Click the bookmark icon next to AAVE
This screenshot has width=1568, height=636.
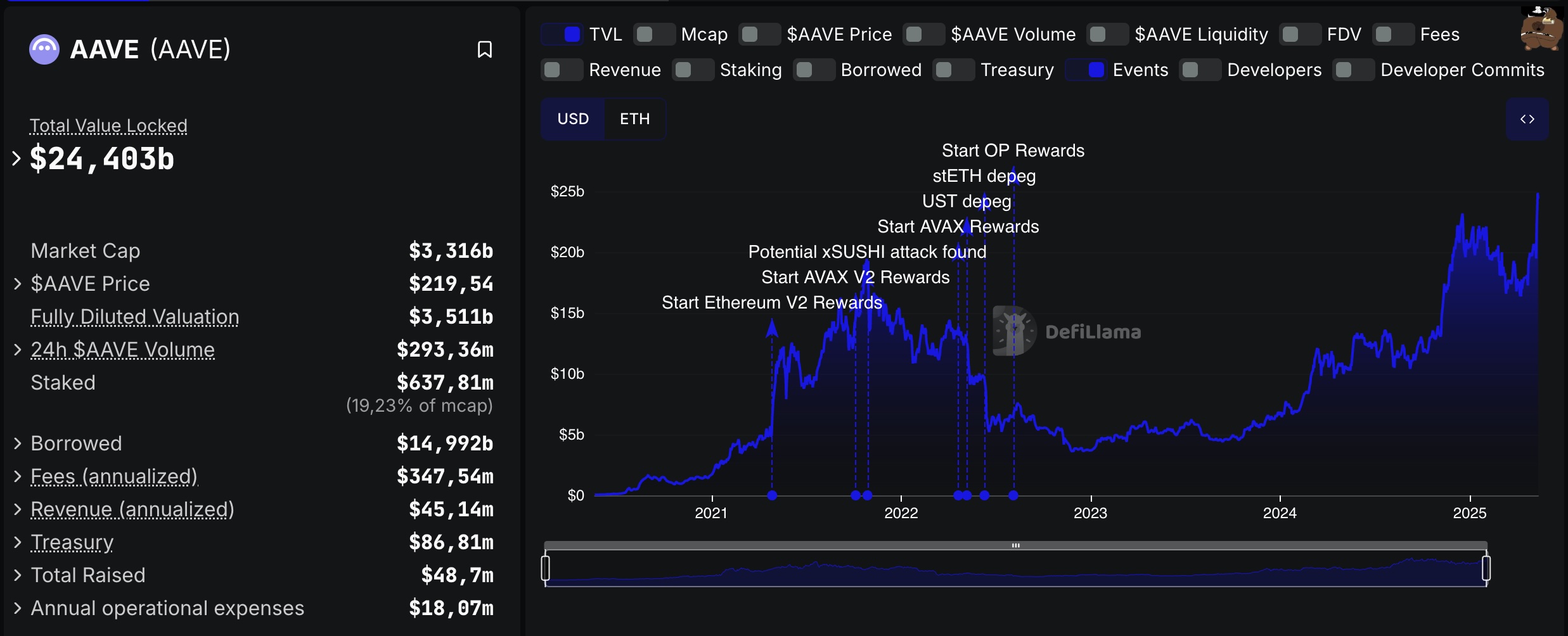[x=484, y=49]
